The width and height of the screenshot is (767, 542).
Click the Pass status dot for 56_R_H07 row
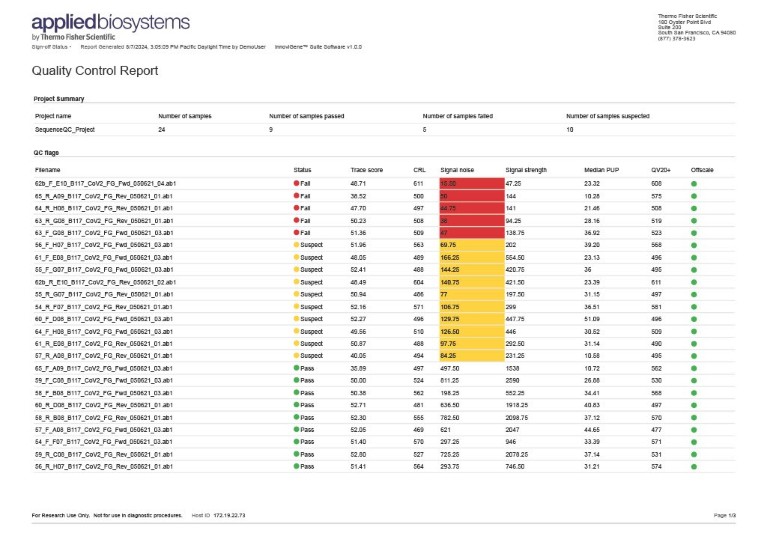pyautogui.click(x=296, y=466)
